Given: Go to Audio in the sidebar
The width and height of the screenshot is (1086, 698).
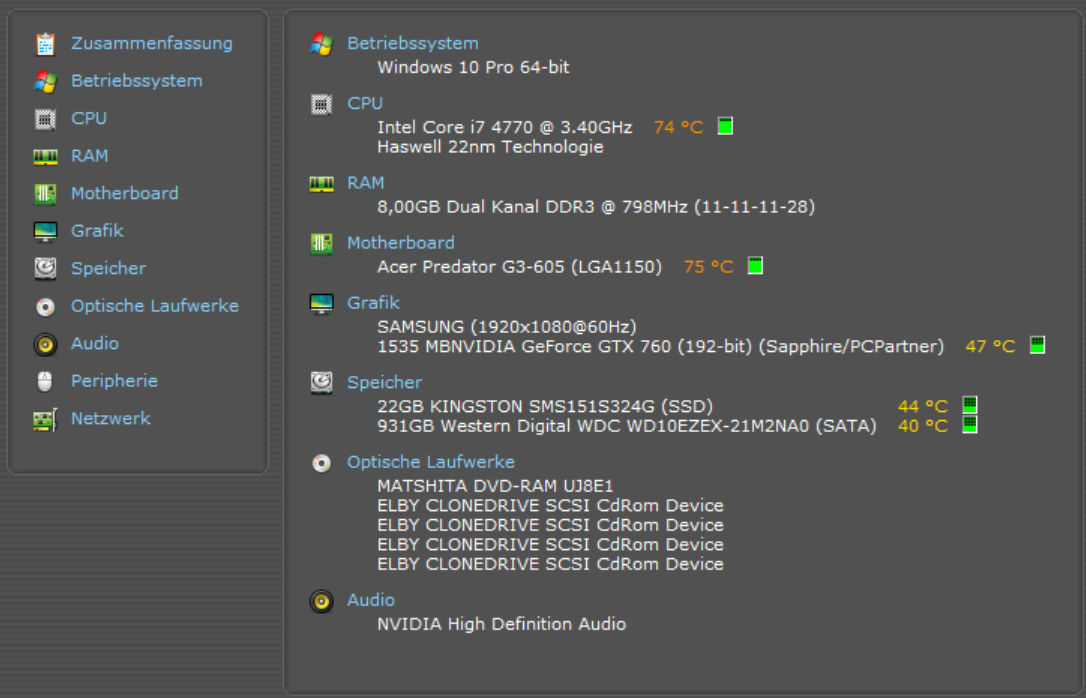Looking at the screenshot, I should click(95, 343).
